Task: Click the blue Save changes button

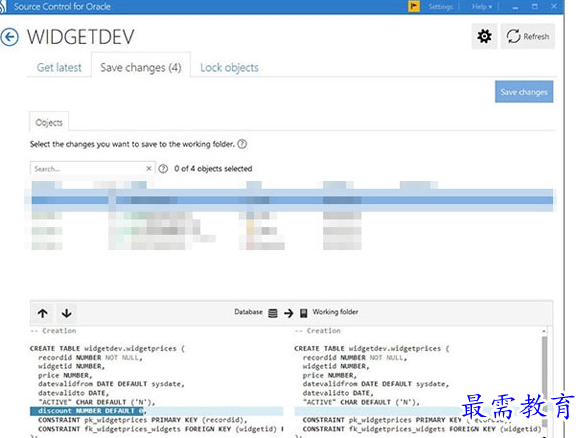Action: 524,92
